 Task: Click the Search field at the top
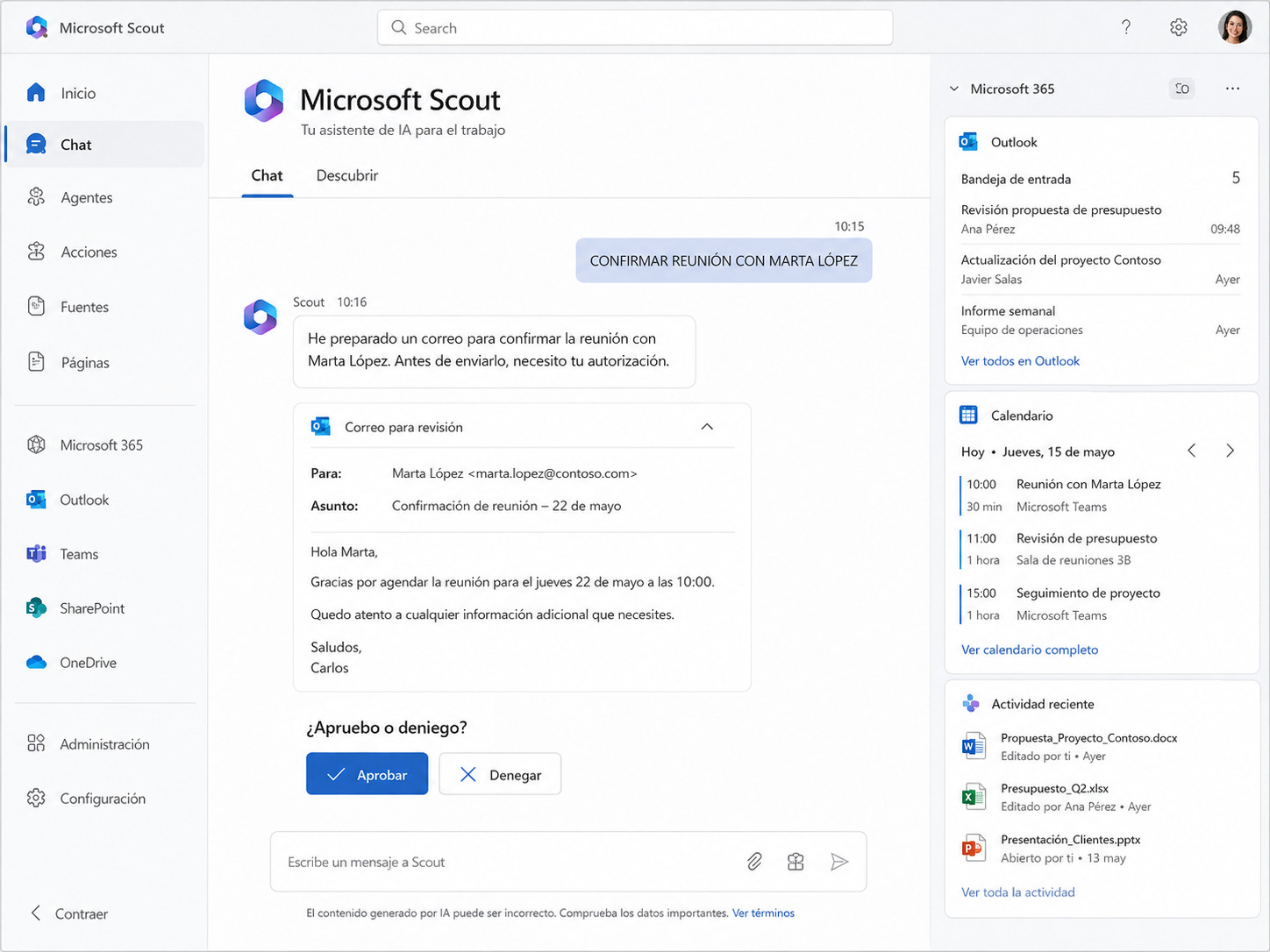coord(635,28)
